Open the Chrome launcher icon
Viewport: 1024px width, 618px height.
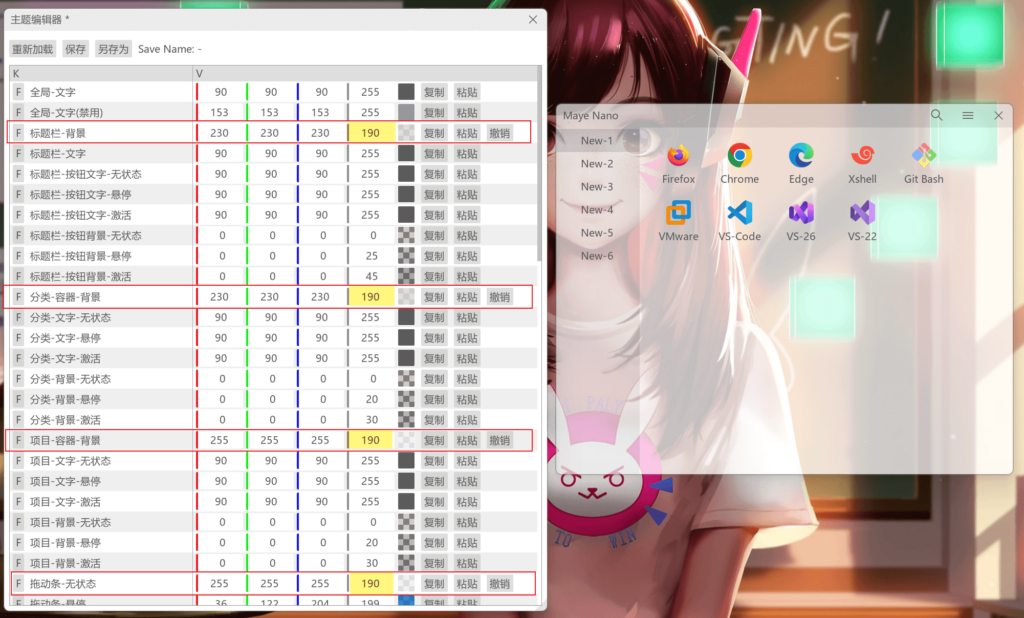(740, 156)
